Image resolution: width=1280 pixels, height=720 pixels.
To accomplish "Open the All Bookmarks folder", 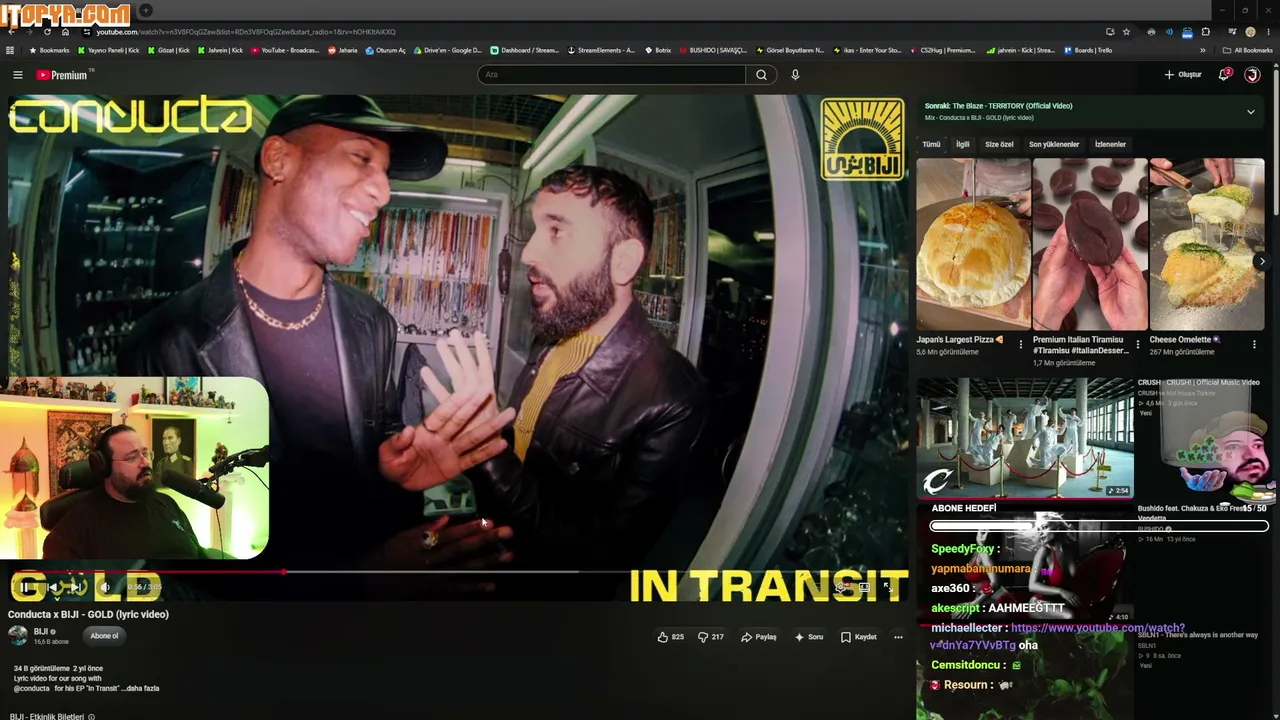I will coord(1248,50).
